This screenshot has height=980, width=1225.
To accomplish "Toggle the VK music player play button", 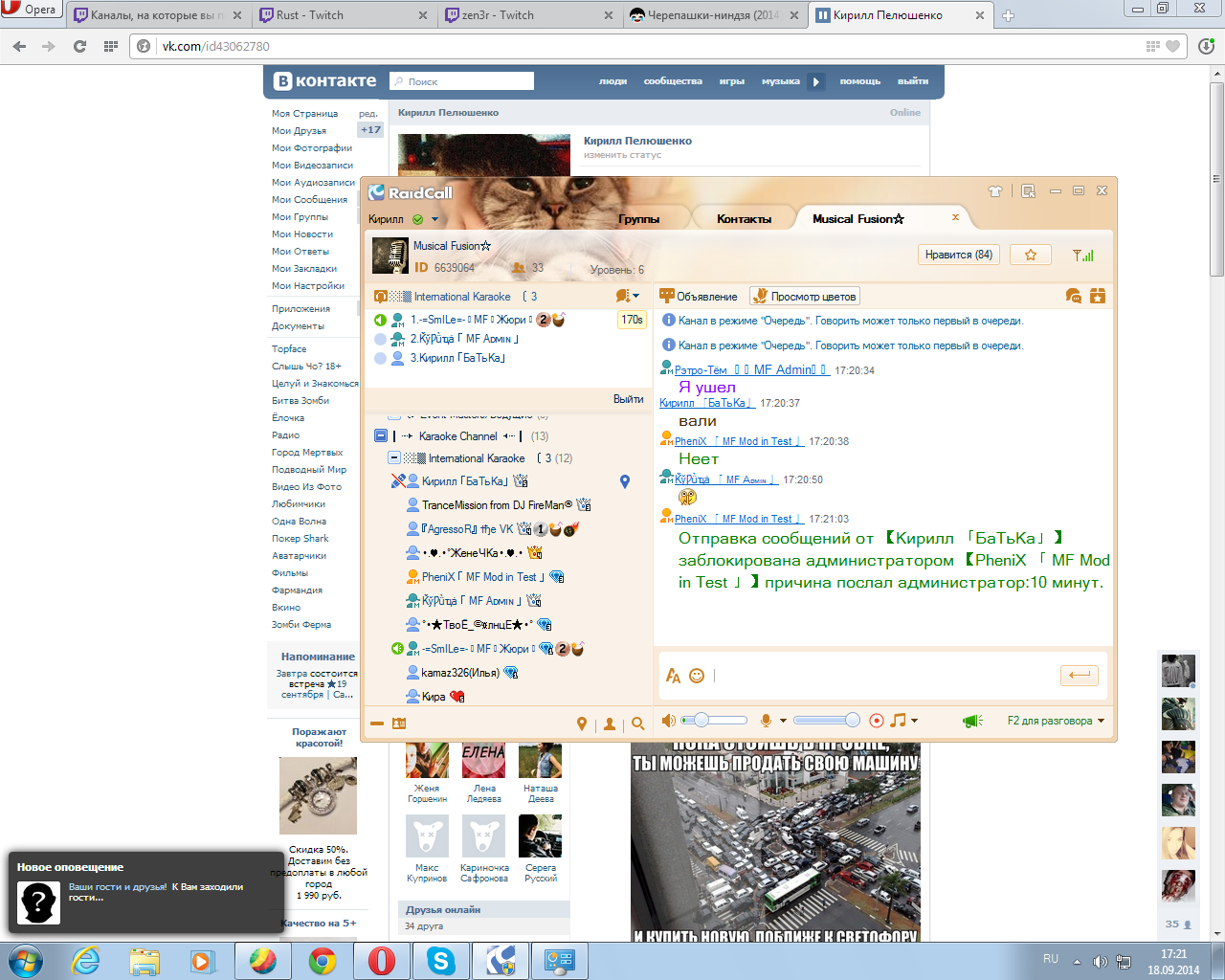I will [816, 81].
